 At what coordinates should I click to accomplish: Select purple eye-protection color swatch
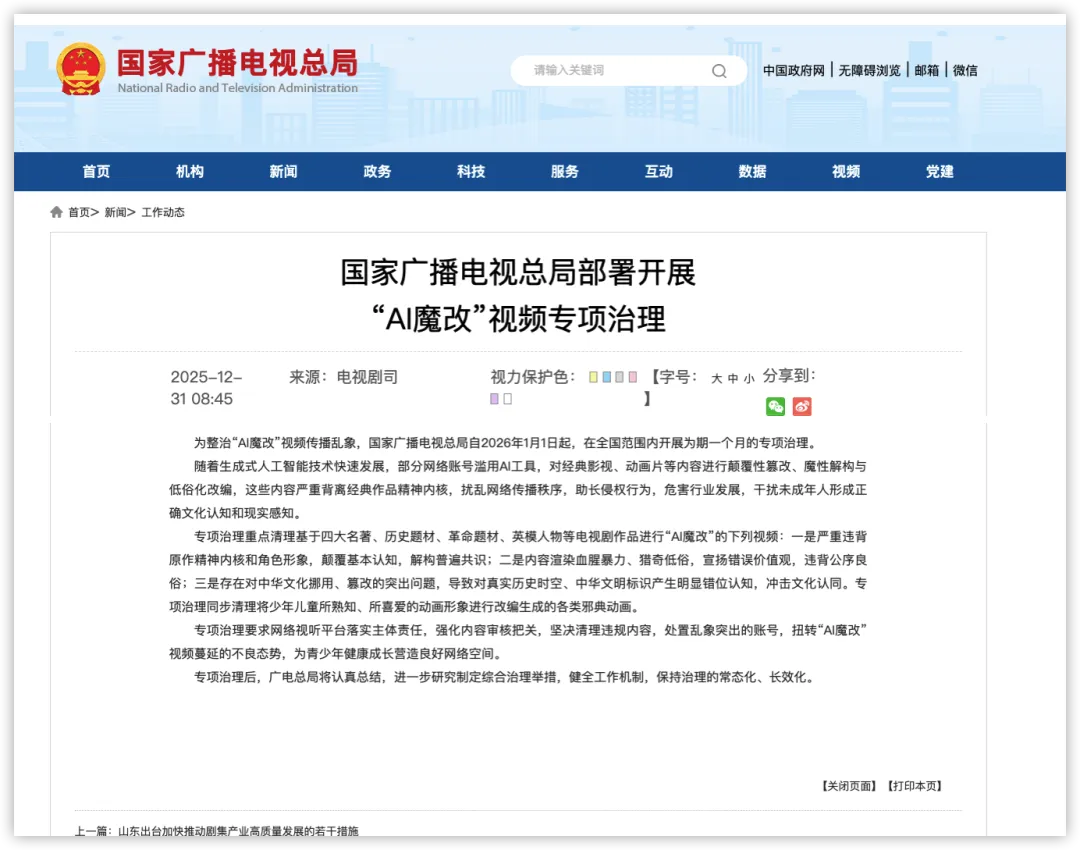pyautogui.click(x=494, y=399)
